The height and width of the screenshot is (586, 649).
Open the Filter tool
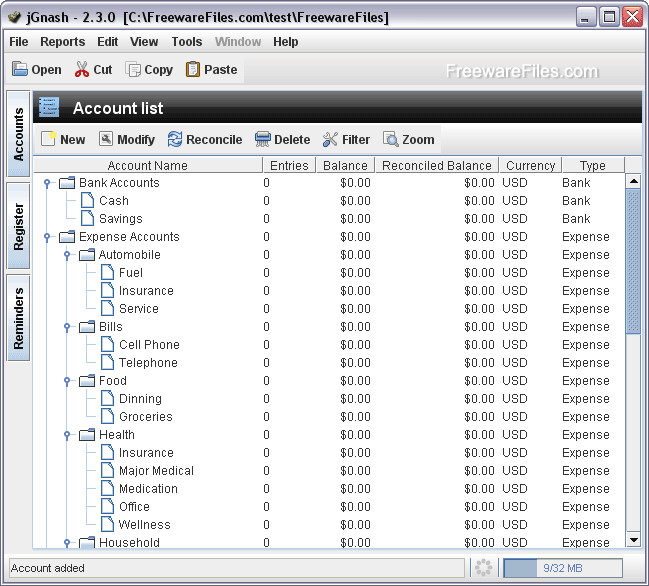point(346,139)
